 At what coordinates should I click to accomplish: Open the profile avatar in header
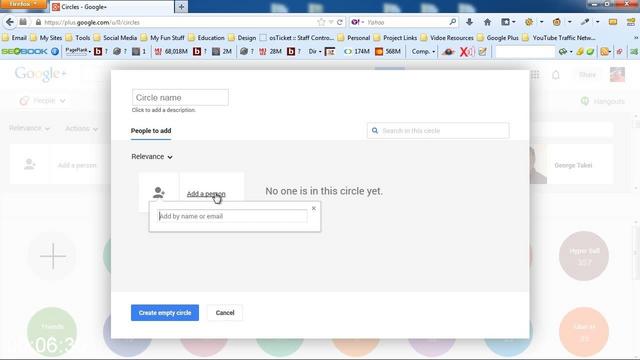click(617, 75)
